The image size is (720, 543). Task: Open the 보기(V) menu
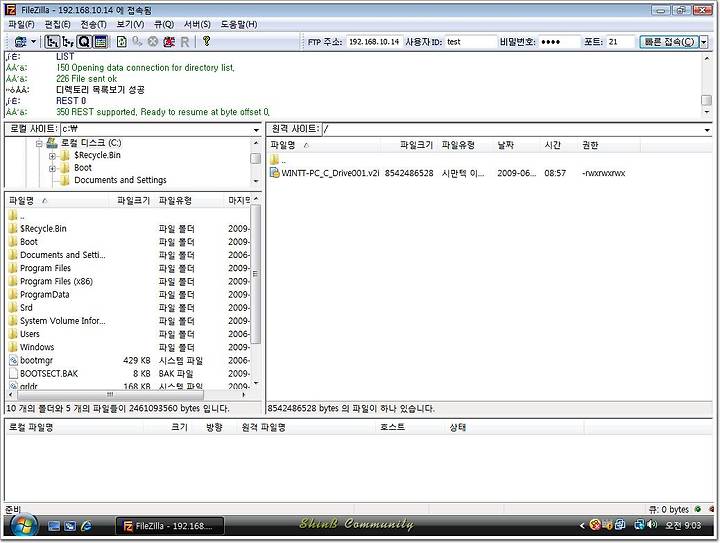(130, 24)
